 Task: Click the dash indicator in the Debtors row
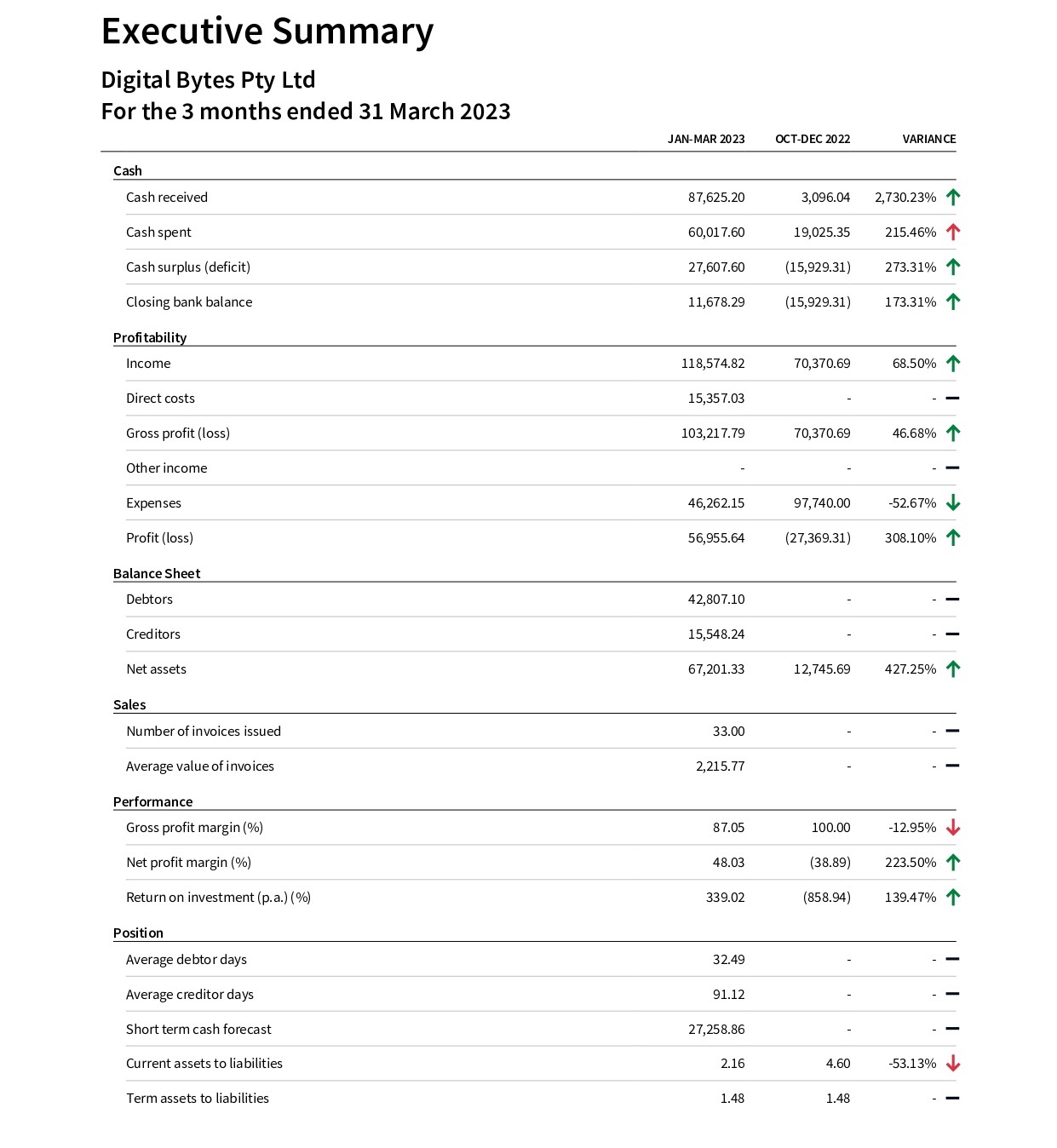pyautogui.click(x=952, y=599)
